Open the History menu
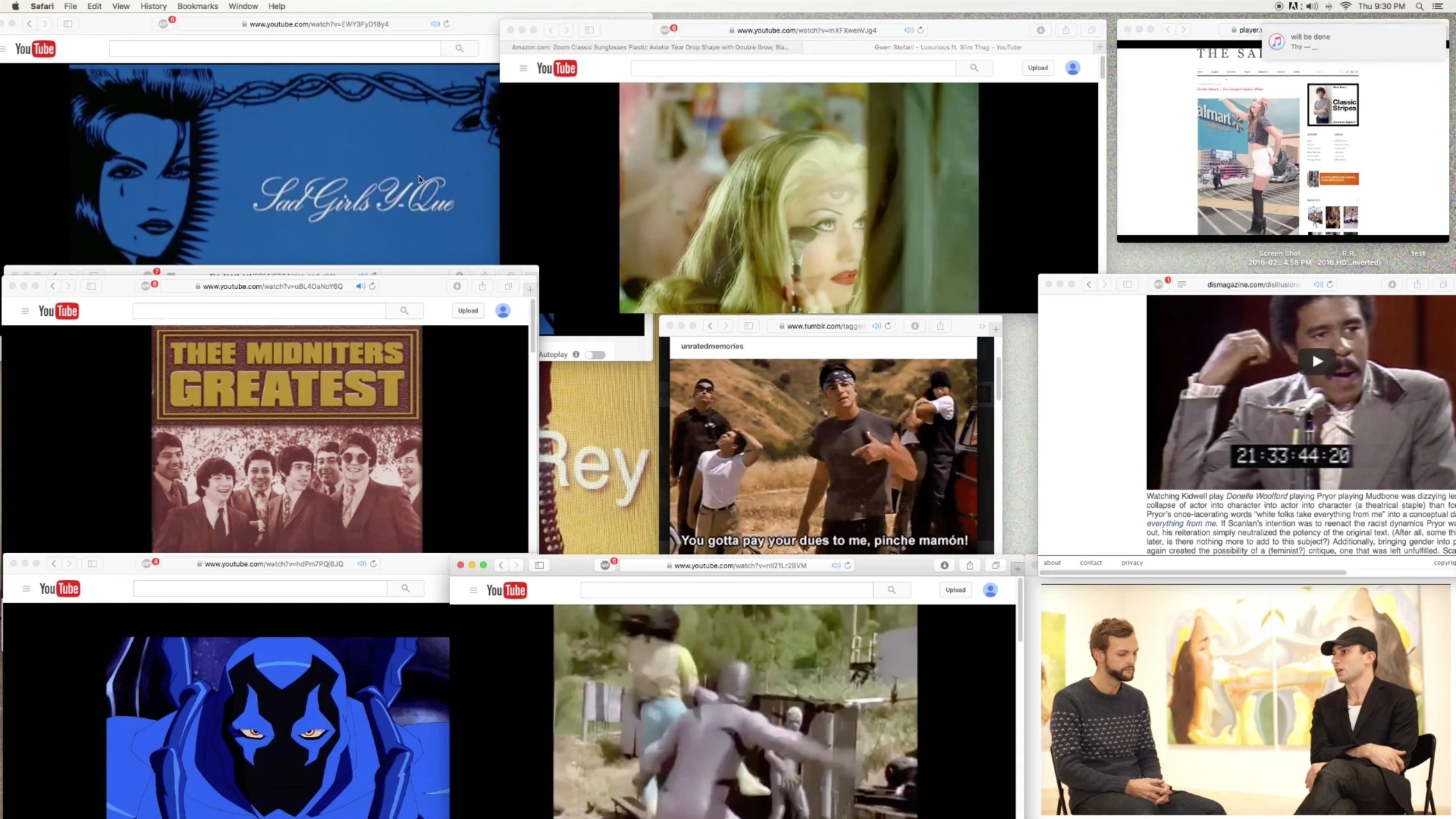 point(153,6)
